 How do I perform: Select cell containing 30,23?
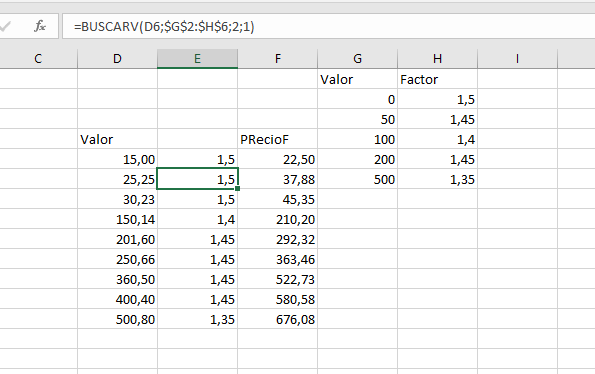tap(117, 200)
